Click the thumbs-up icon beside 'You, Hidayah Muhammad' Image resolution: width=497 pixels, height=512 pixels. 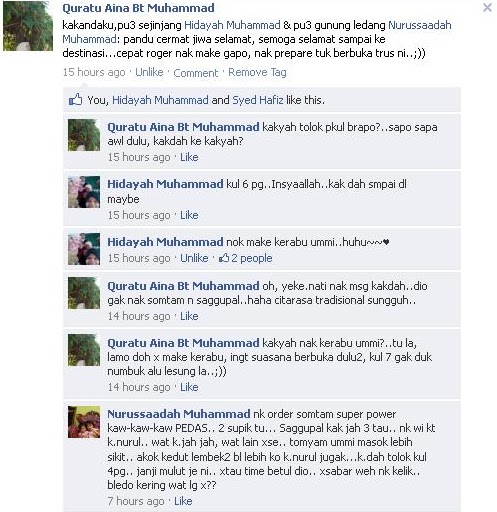(x=75, y=99)
